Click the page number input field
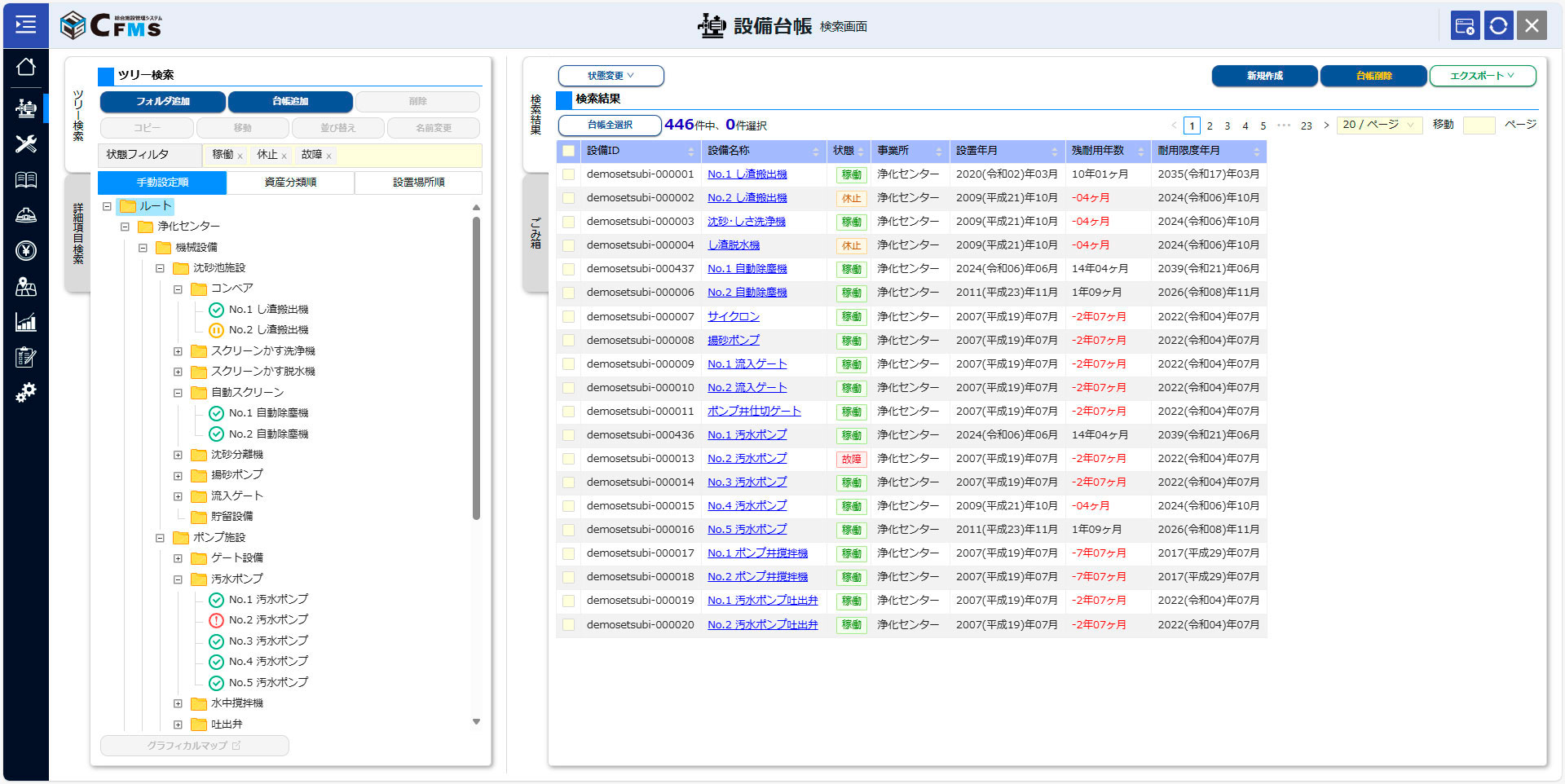 tap(1479, 125)
